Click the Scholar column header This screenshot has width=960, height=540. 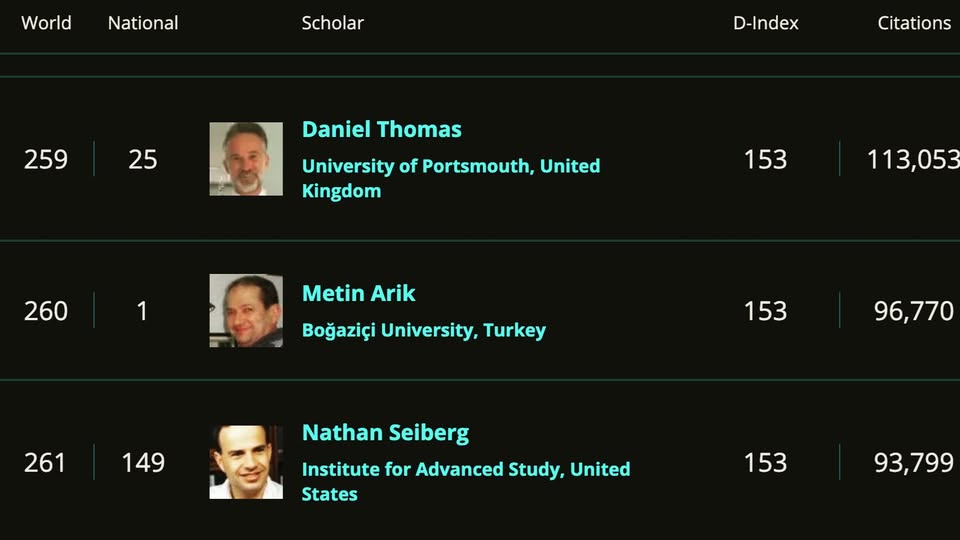coord(332,23)
